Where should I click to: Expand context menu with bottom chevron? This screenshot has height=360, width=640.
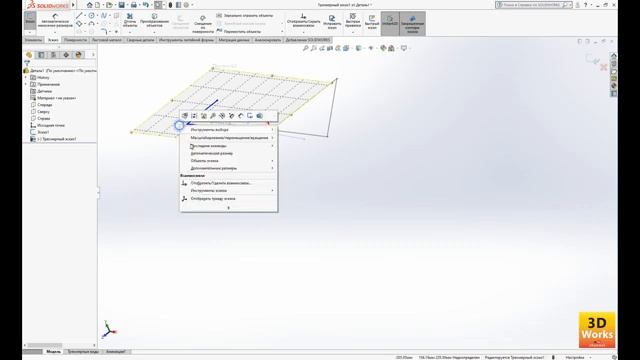[x=229, y=208]
